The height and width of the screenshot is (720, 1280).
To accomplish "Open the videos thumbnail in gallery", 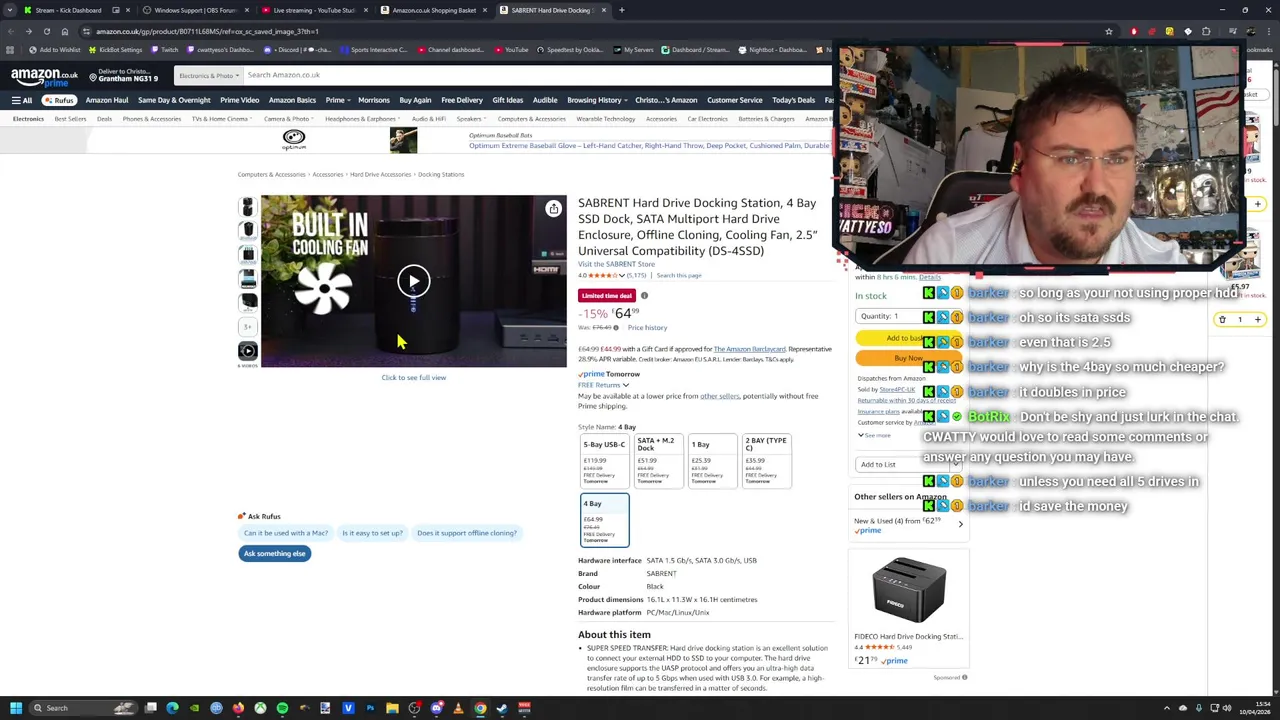I will [x=247, y=350].
